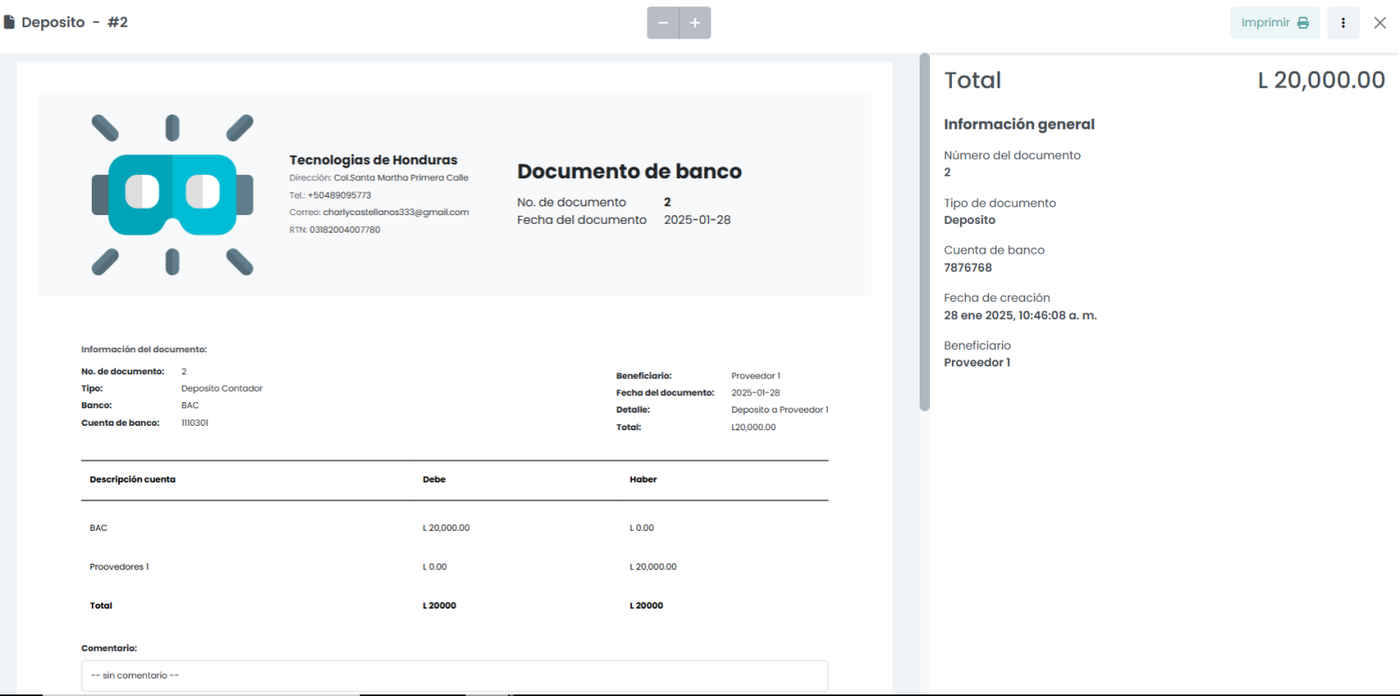Click the L 20,000.00 total in sidebar

pos(1321,81)
